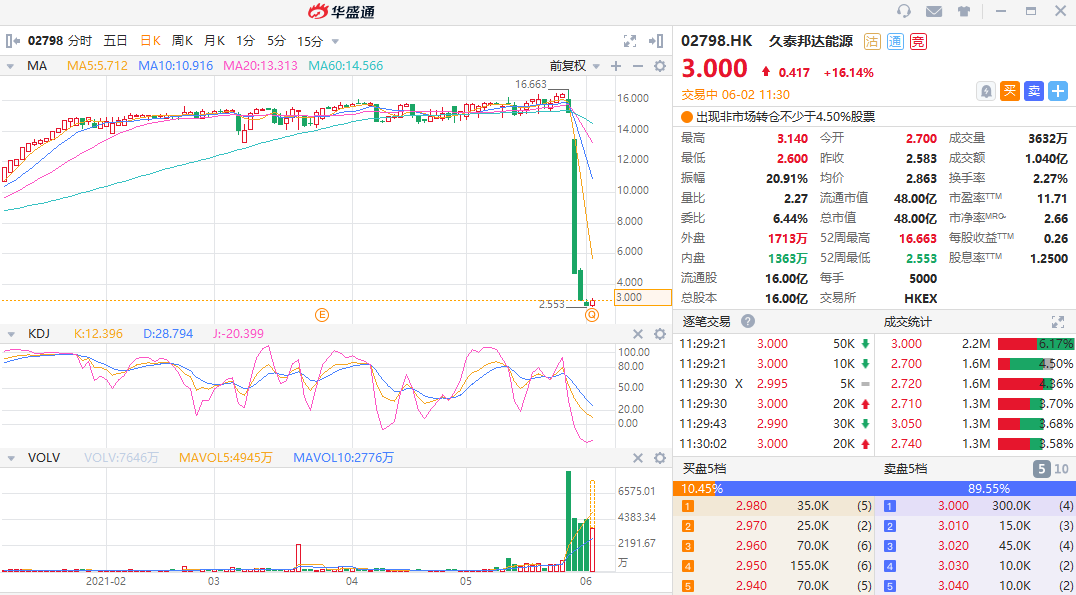Zoom out chart with minus icon
This screenshot has height=595, width=1076.
tap(638, 66)
